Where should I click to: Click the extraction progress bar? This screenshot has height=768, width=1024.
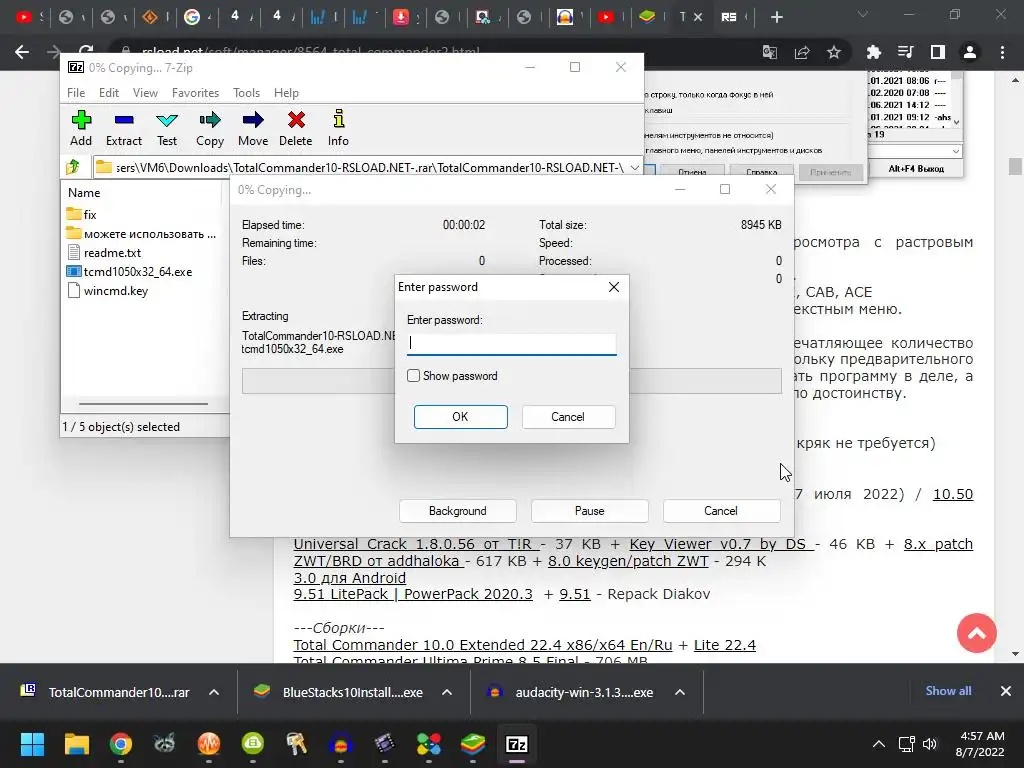click(x=511, y=381)
